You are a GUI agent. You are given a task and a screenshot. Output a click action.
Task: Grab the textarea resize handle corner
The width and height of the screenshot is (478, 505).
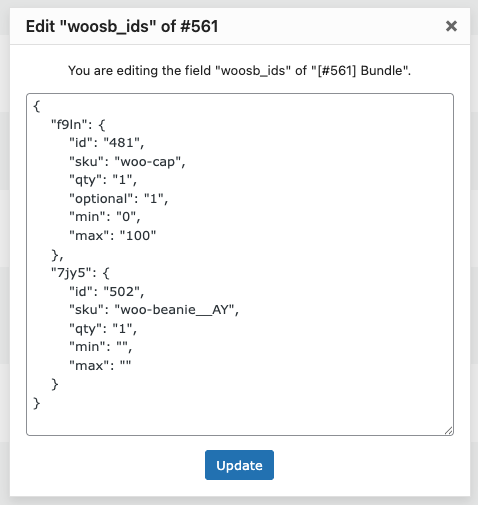click(x=449, y=431)
